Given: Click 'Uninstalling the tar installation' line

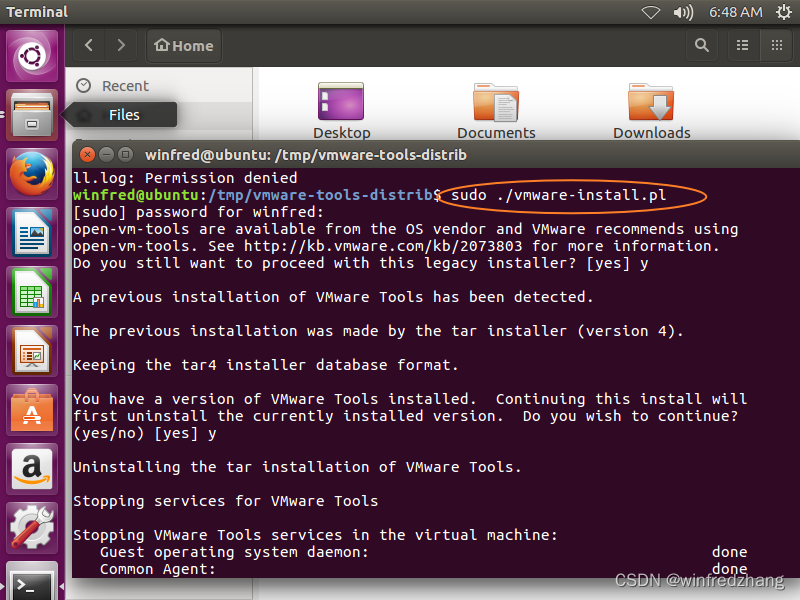Looking at the screenshot, I should coord(297,467).
